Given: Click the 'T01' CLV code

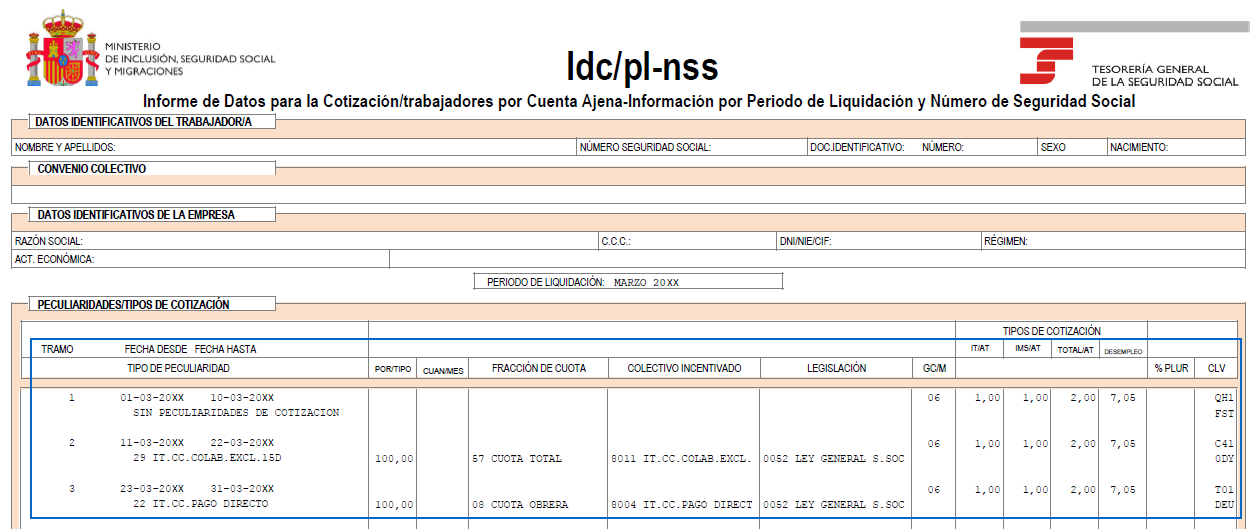Looking at the screenshot, I should click(x=1224, y=490).
